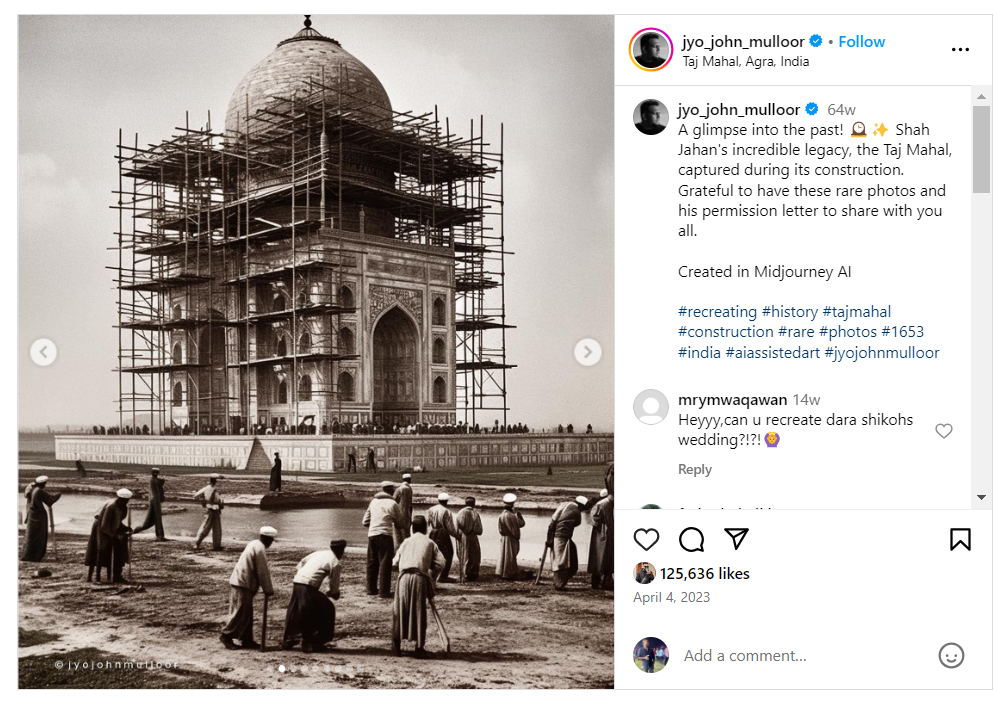Open #aiassistedart hashtag link
This screenshot has width=1007, height=702.
(773, 353)
